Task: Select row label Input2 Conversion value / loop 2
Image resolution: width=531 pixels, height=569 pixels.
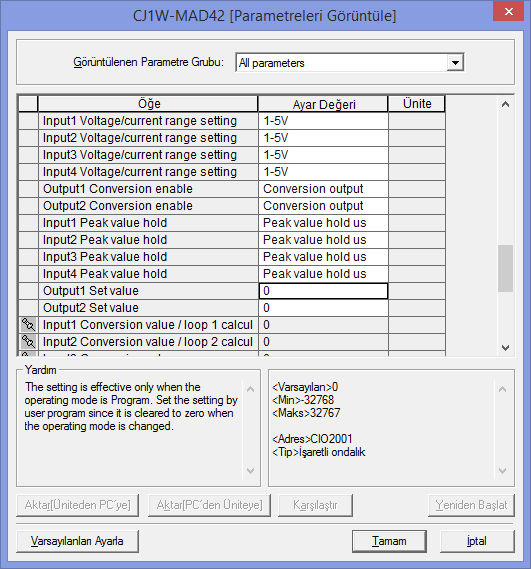Action: pos(148,342)
